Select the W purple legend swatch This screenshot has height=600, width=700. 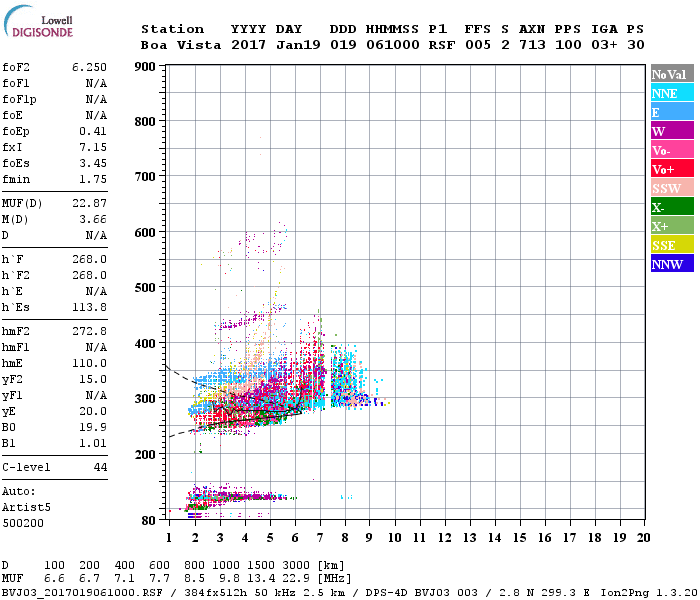tap(672, 131)
